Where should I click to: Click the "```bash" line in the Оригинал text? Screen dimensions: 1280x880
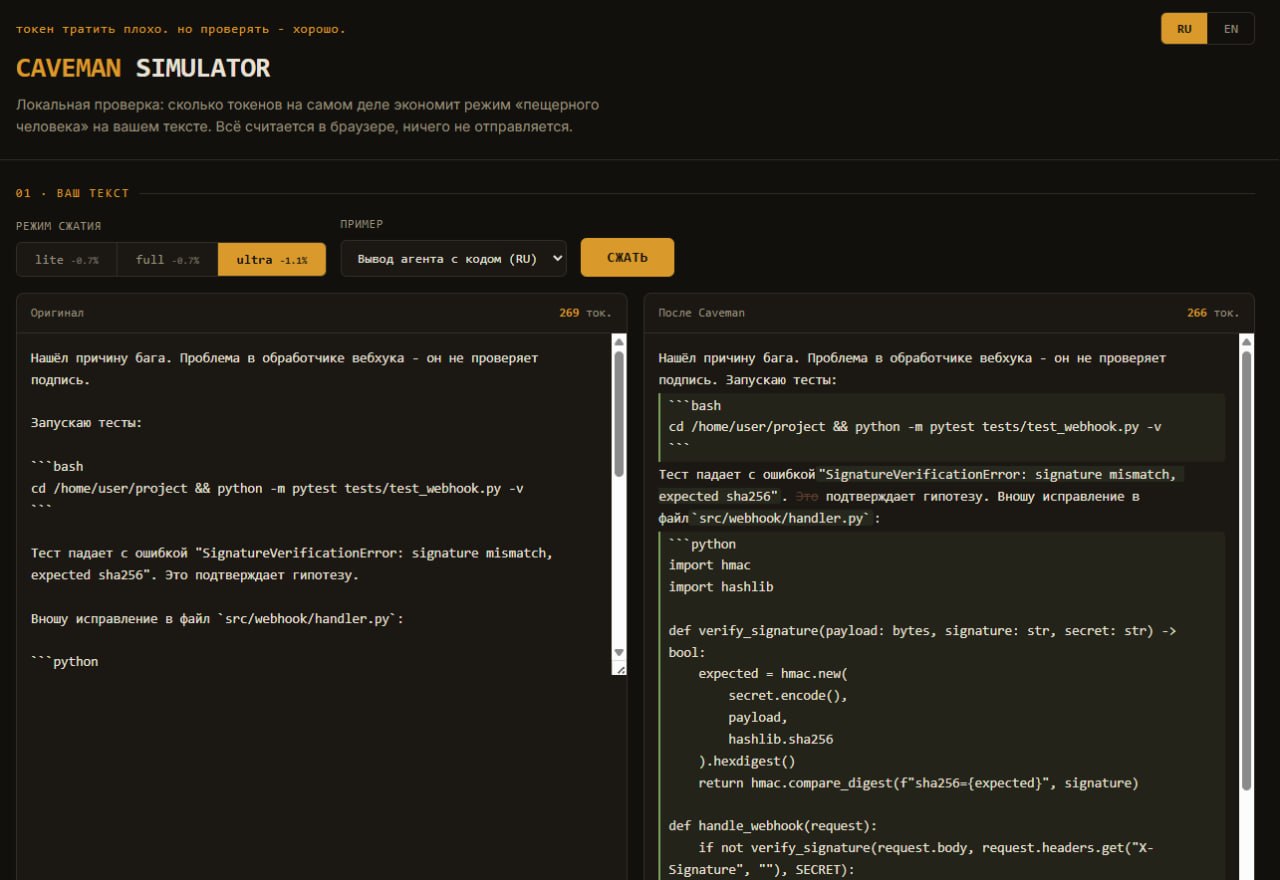pyautogui.click(x=57, y=467)
